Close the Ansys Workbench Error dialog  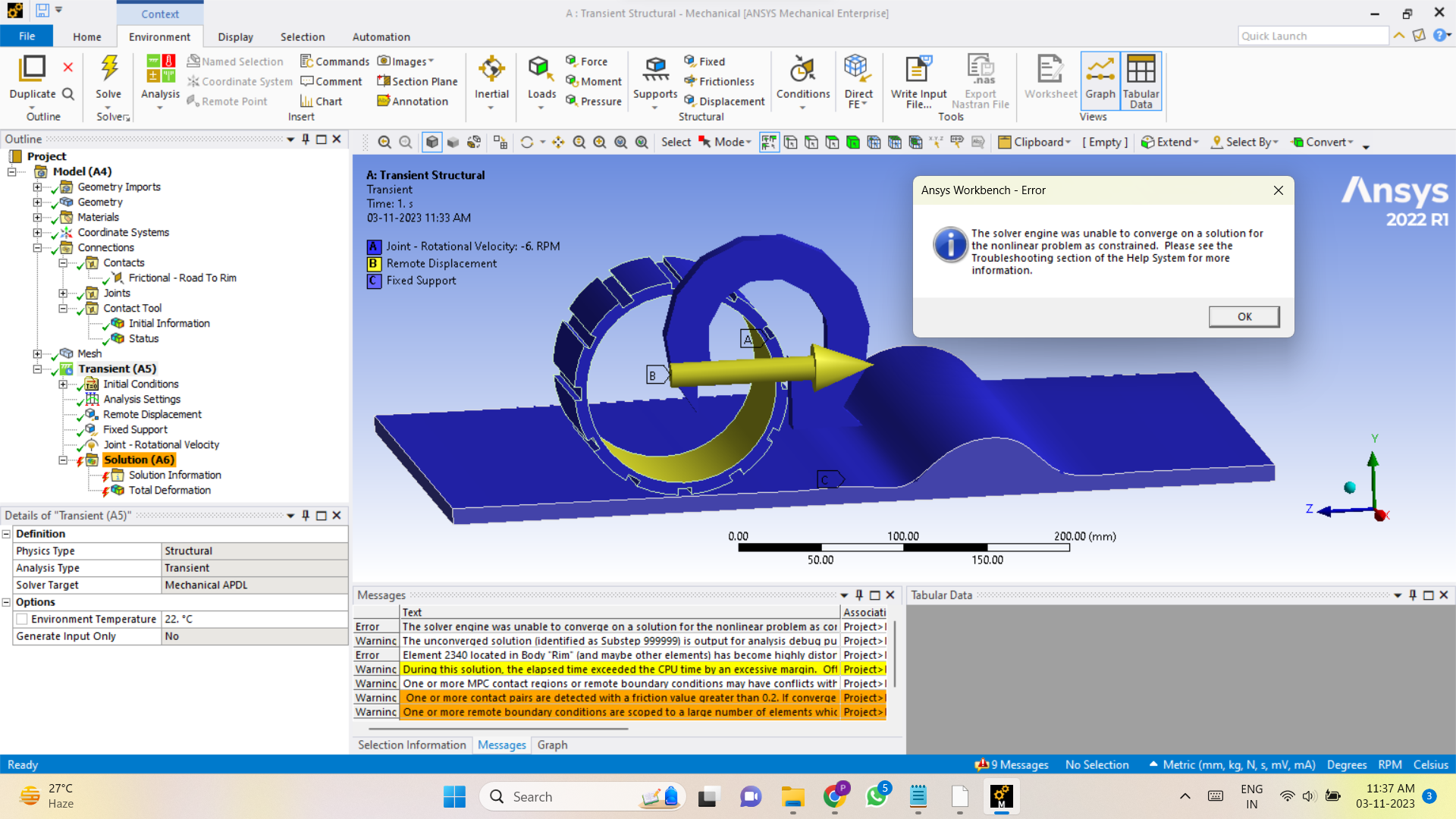pos(1279,190)
